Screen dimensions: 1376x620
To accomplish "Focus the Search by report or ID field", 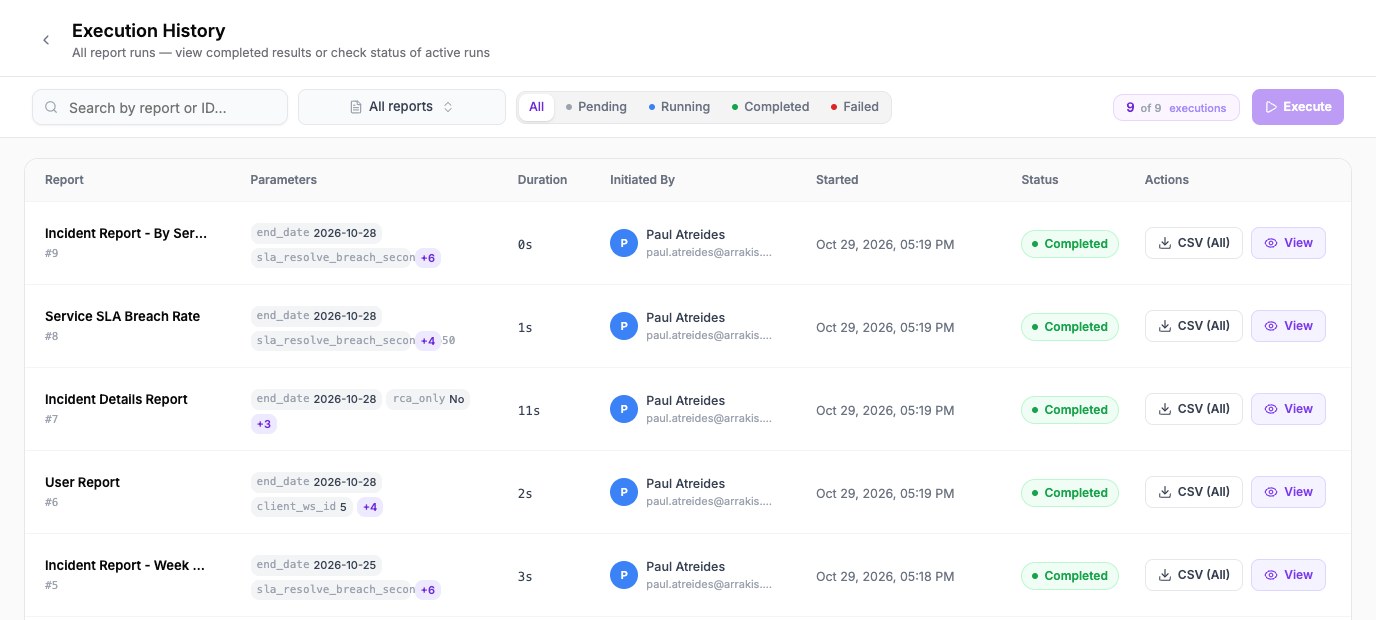I will pos(160,108).
